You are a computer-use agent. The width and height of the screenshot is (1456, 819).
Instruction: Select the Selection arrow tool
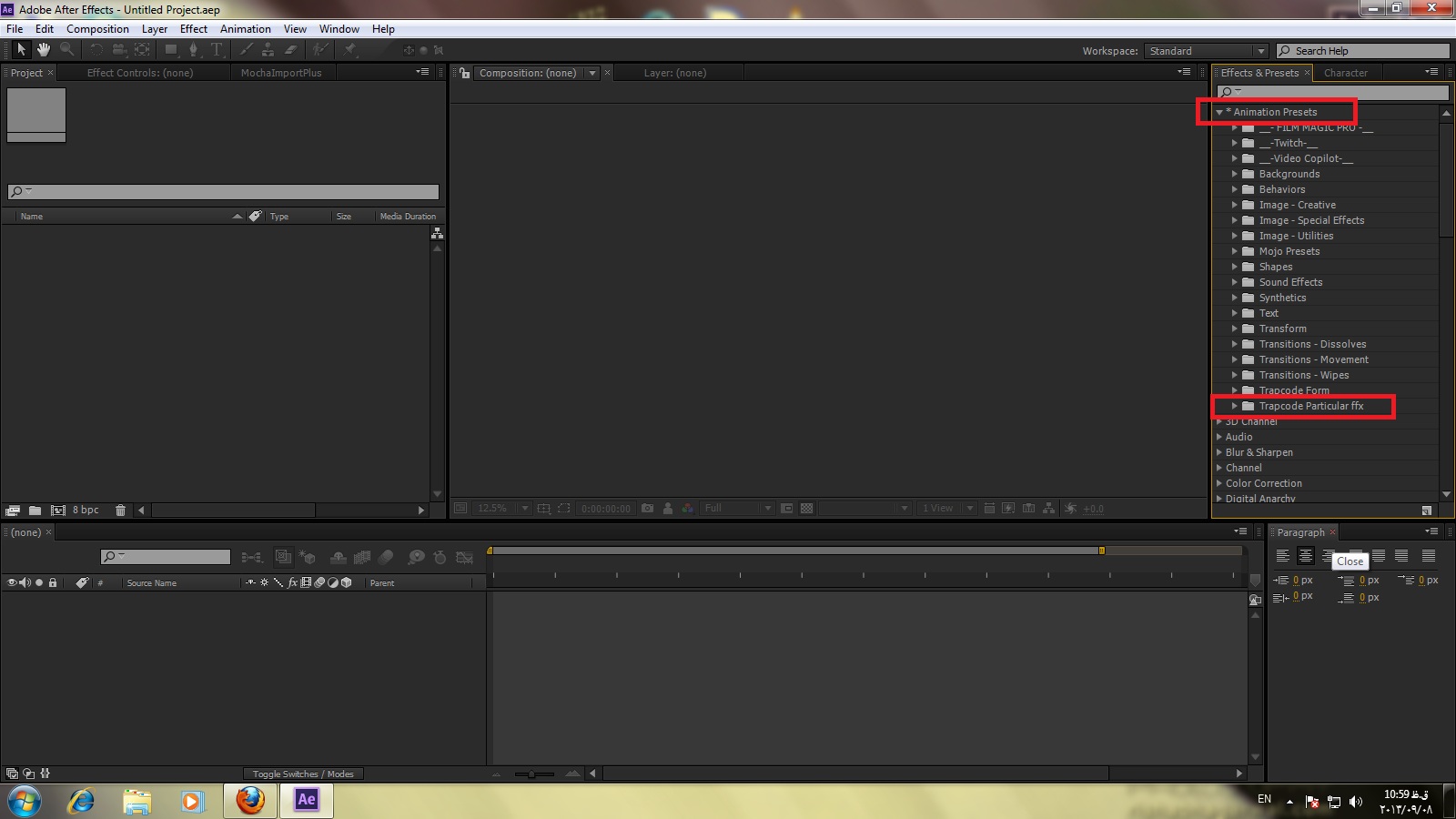(x=22, y=49)
